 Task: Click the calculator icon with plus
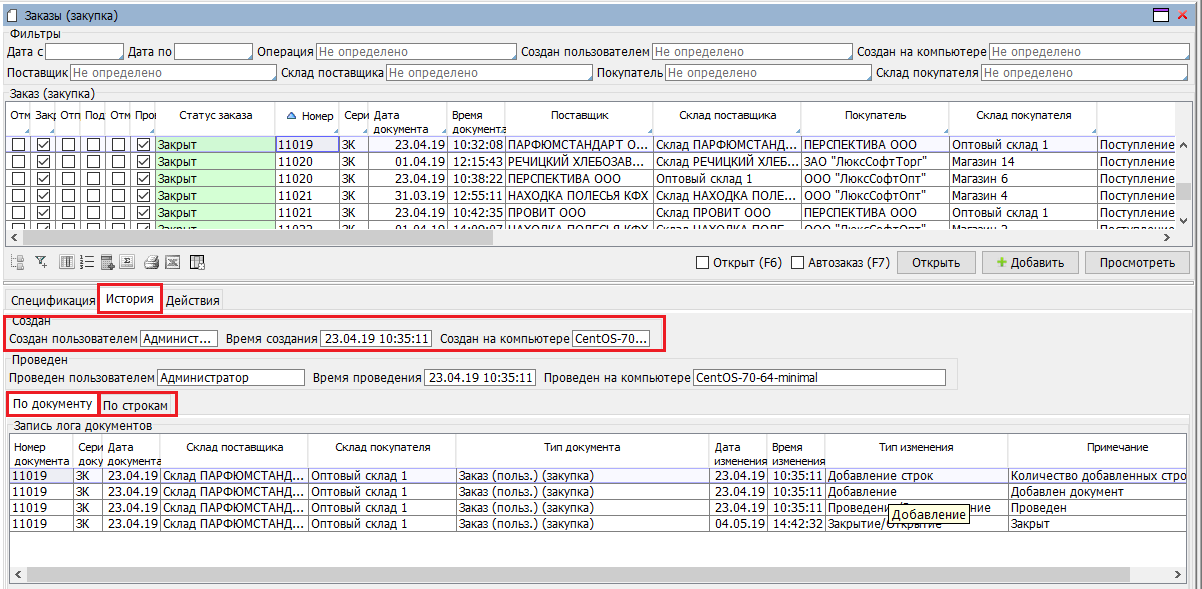pos(107,263)
